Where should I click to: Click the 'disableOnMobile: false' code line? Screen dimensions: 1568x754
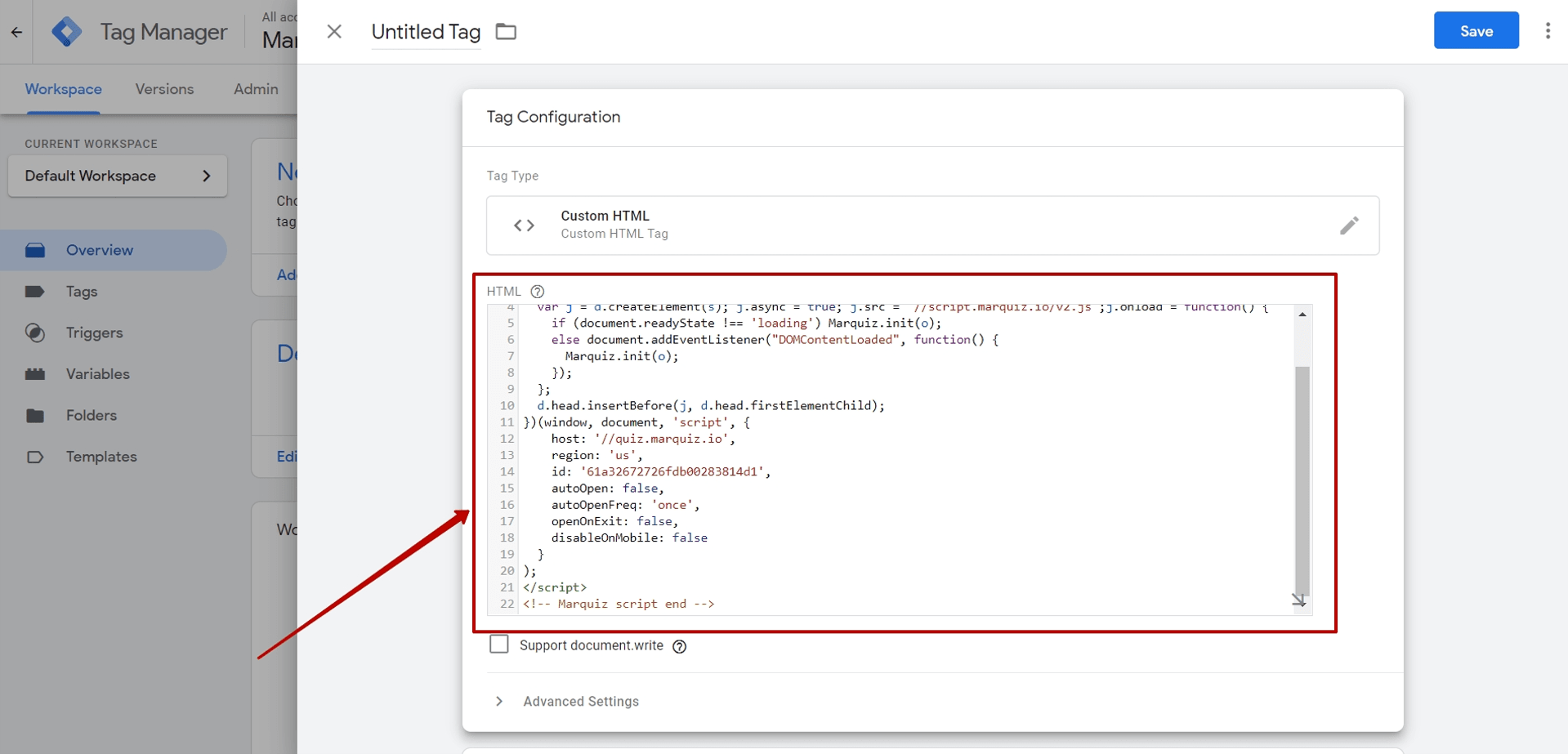pos(629,538)
